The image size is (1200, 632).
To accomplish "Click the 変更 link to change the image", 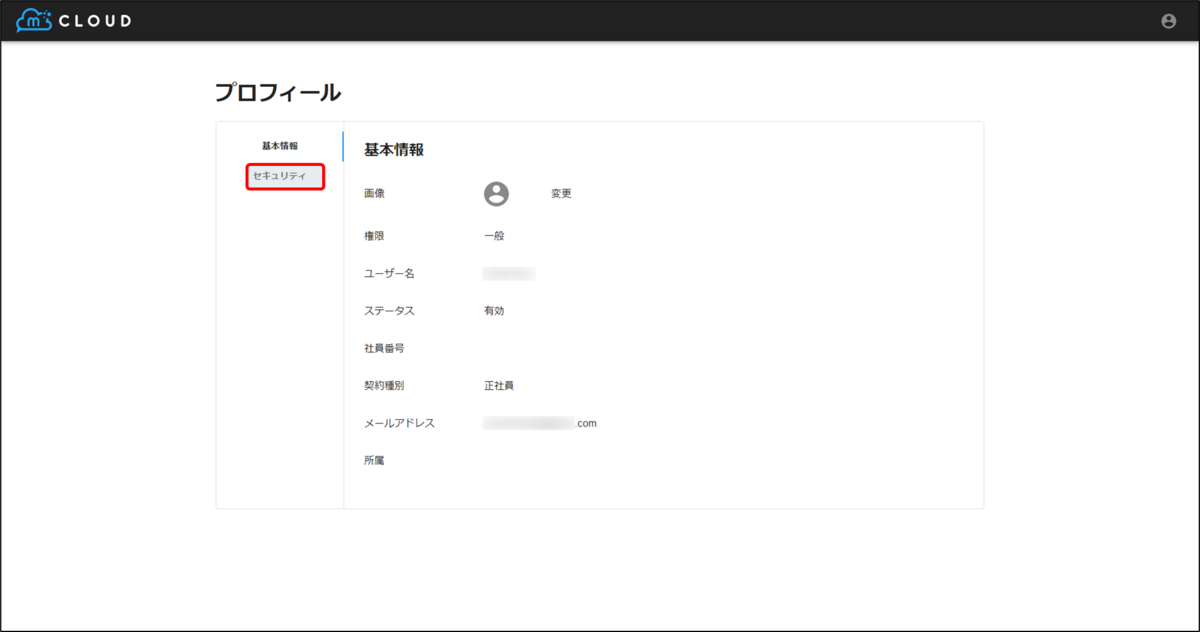I will point(560,193).
